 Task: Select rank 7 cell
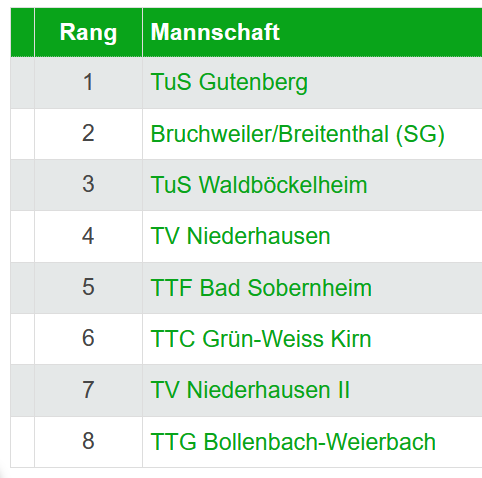tap(88, 390)
